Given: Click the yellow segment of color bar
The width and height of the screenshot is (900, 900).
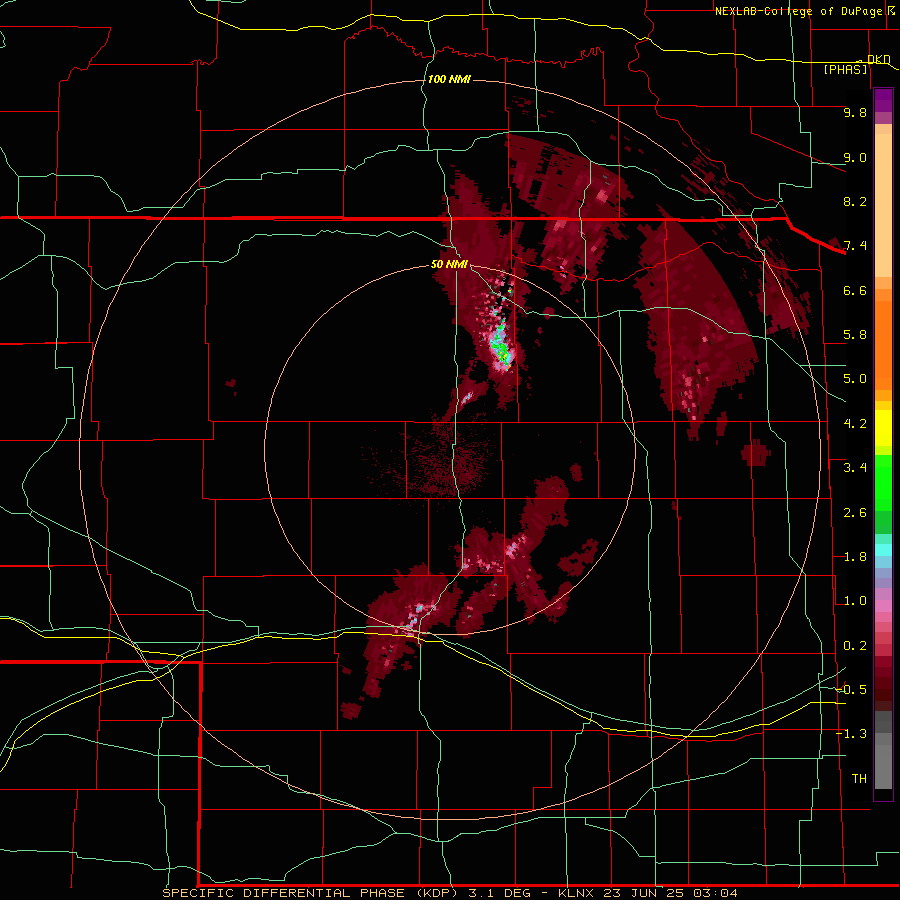Looking at the screenshot, I should coord(883,428).
